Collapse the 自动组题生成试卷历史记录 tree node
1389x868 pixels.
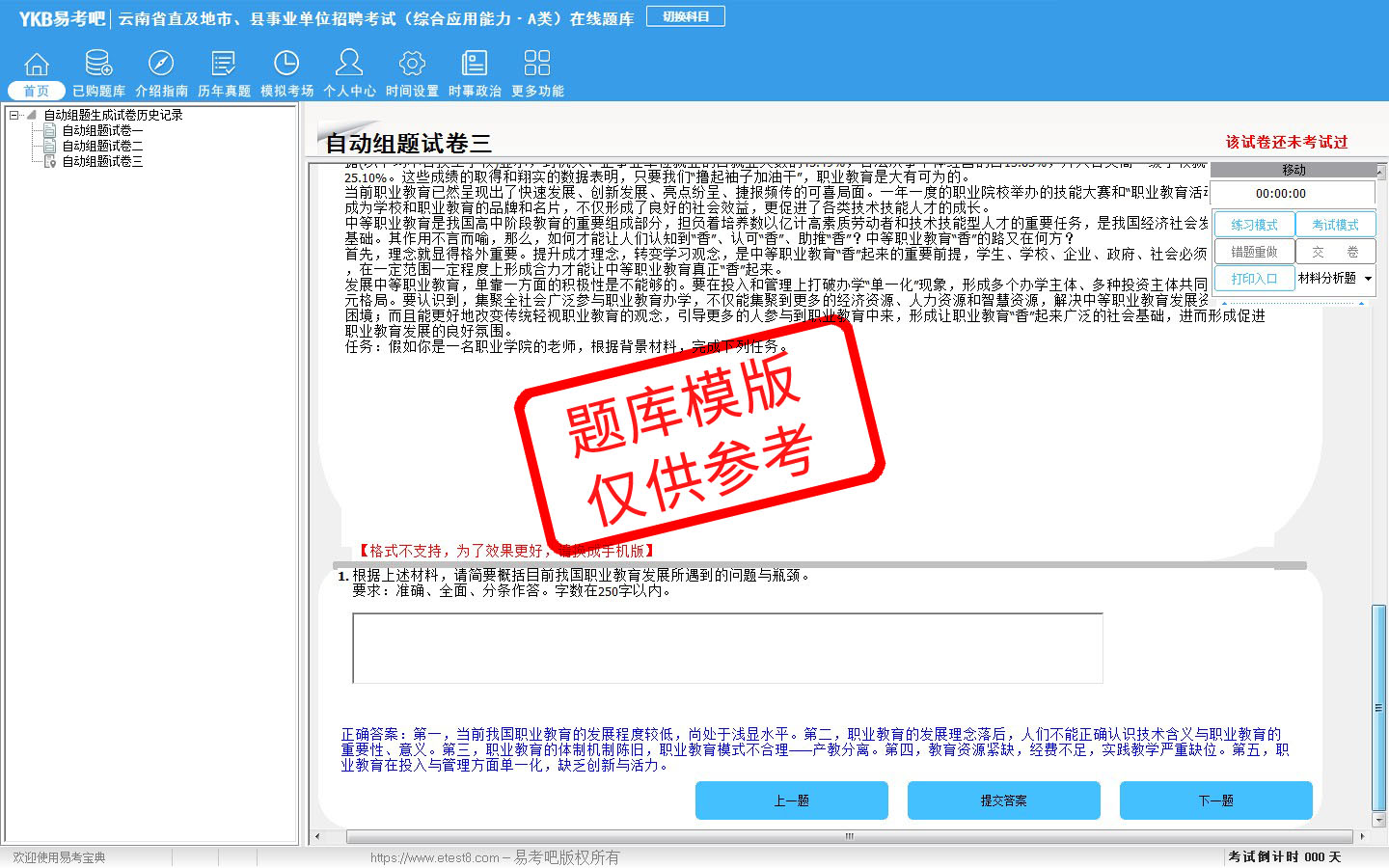[x=14, y=115]
